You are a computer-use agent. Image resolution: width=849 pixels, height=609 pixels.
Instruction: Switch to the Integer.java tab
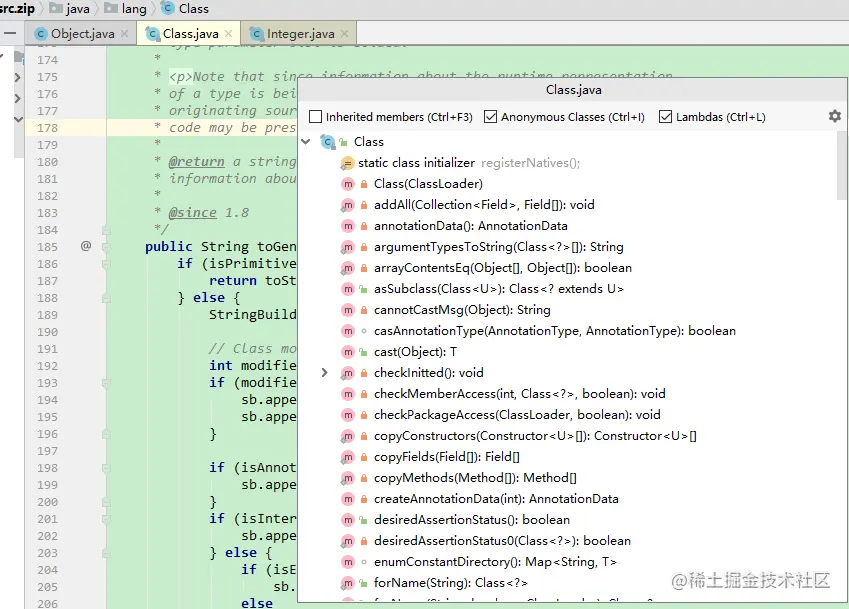point(301,34)
